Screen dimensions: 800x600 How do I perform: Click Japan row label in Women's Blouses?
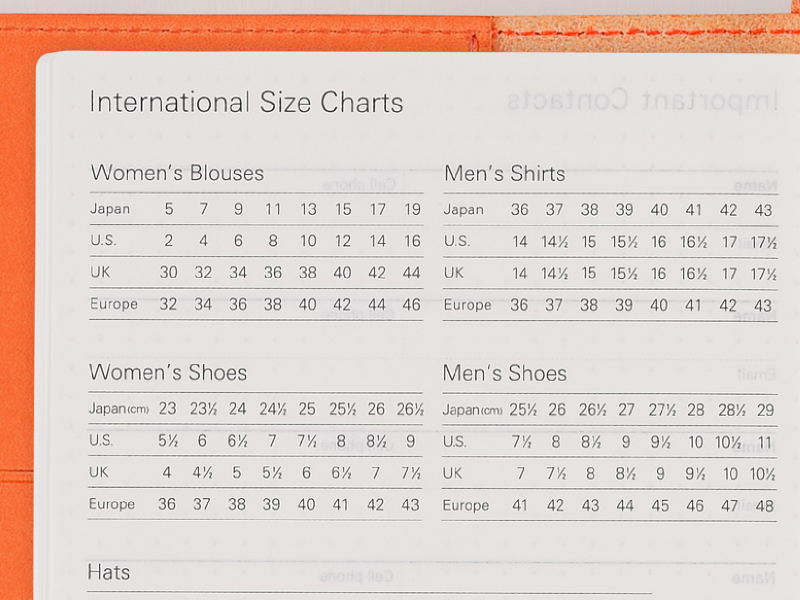[110, 210]
